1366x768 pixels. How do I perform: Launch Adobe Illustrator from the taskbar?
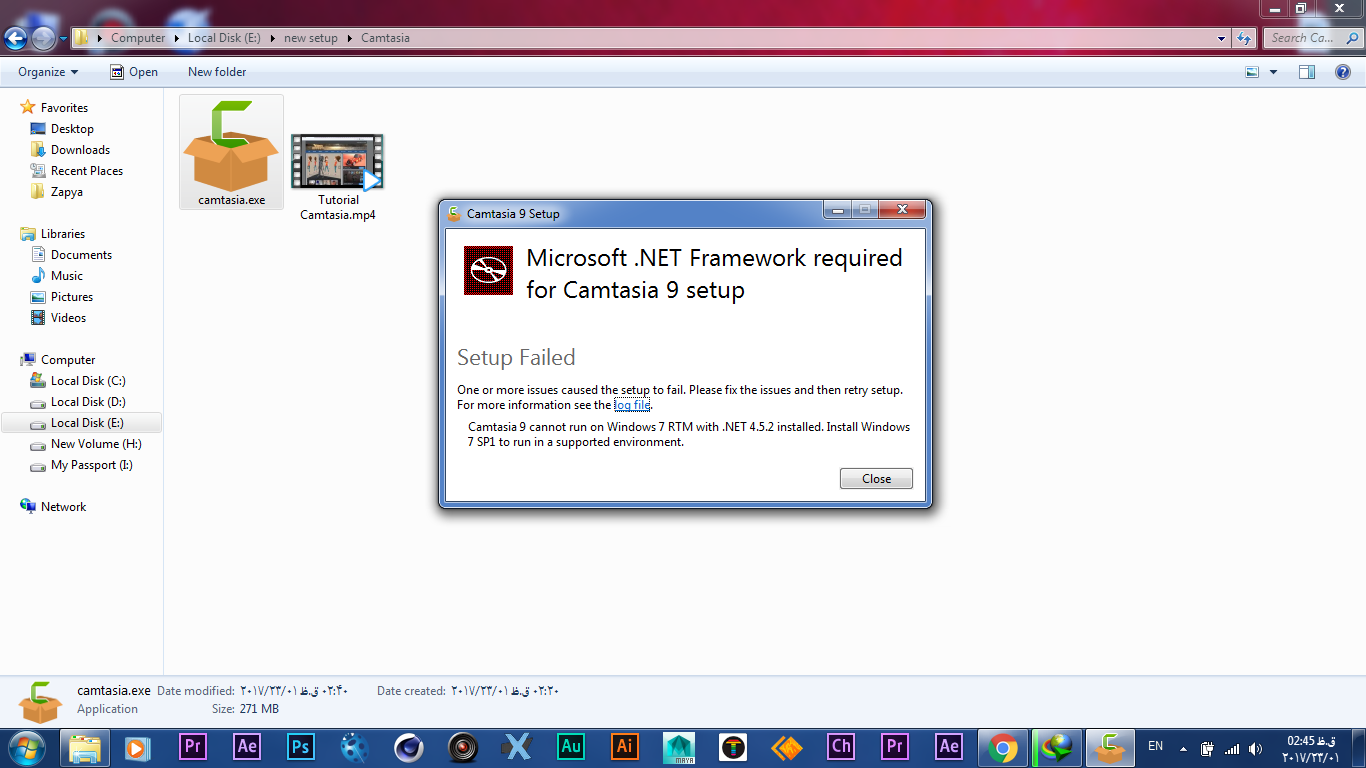point(624,747)
